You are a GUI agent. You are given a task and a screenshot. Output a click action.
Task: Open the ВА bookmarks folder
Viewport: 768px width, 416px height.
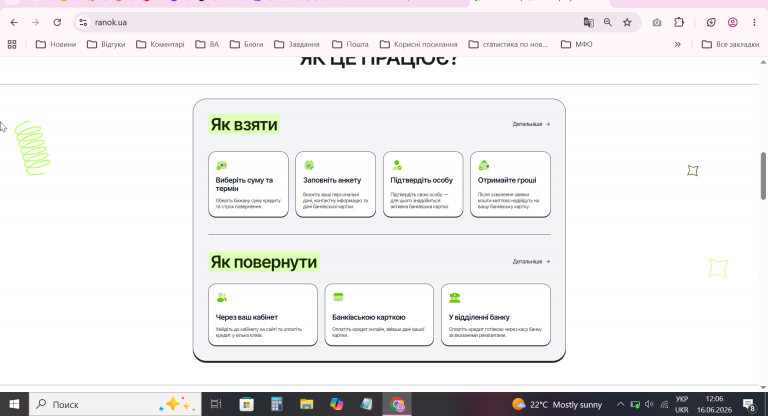coord(207,45)
